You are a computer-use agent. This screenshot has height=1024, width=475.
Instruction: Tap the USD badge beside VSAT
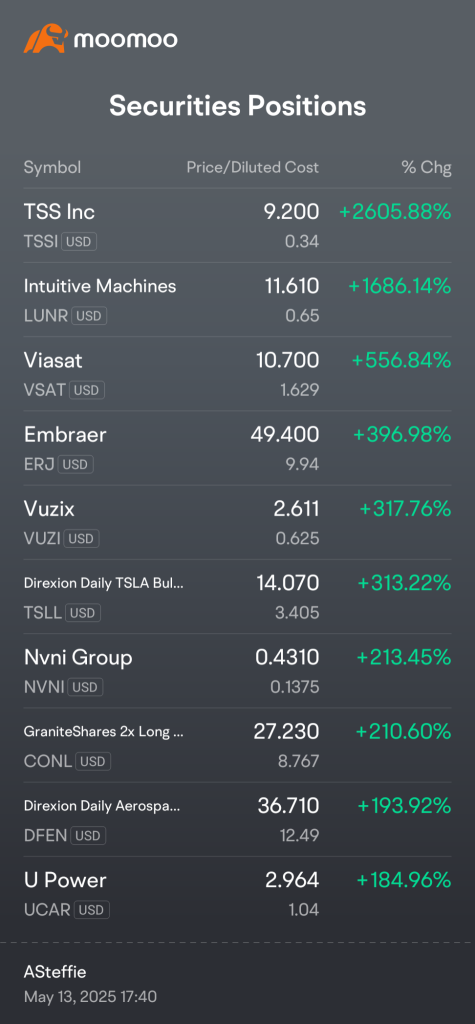[x=86, y=391]
